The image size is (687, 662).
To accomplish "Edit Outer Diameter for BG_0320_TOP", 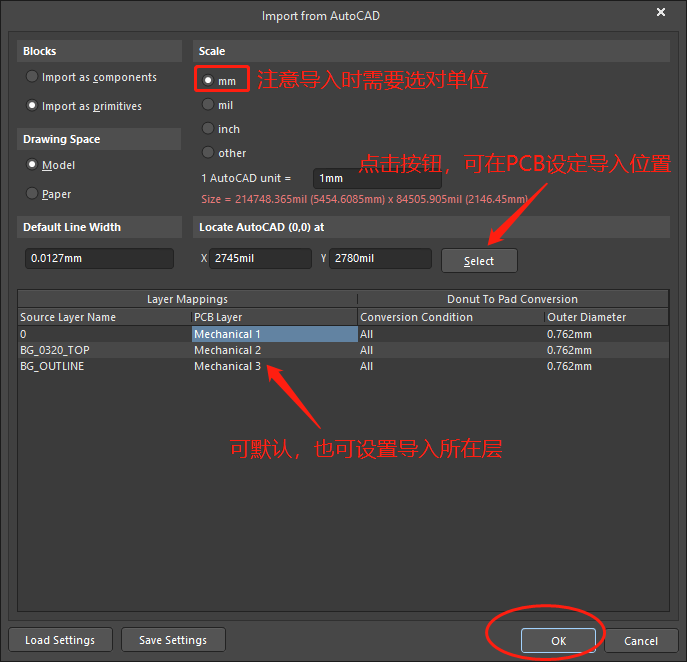I will 607,350.
